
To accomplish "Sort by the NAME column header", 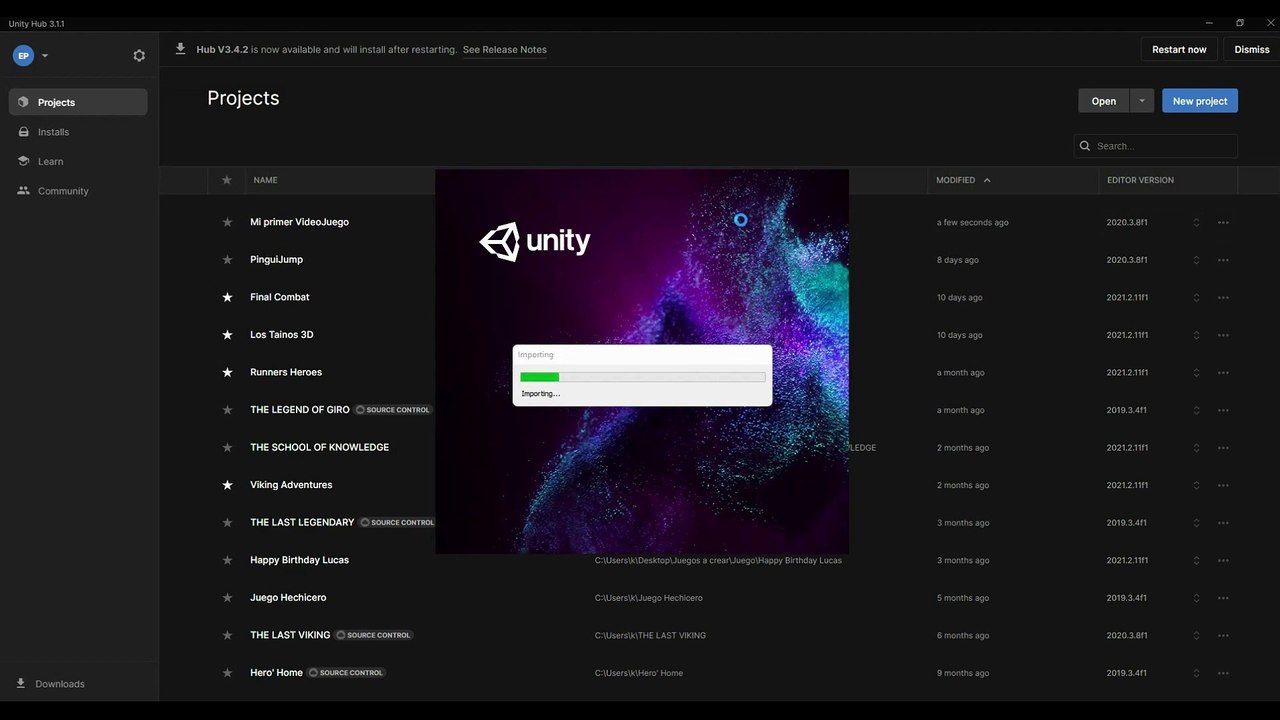I will (265, 180).
